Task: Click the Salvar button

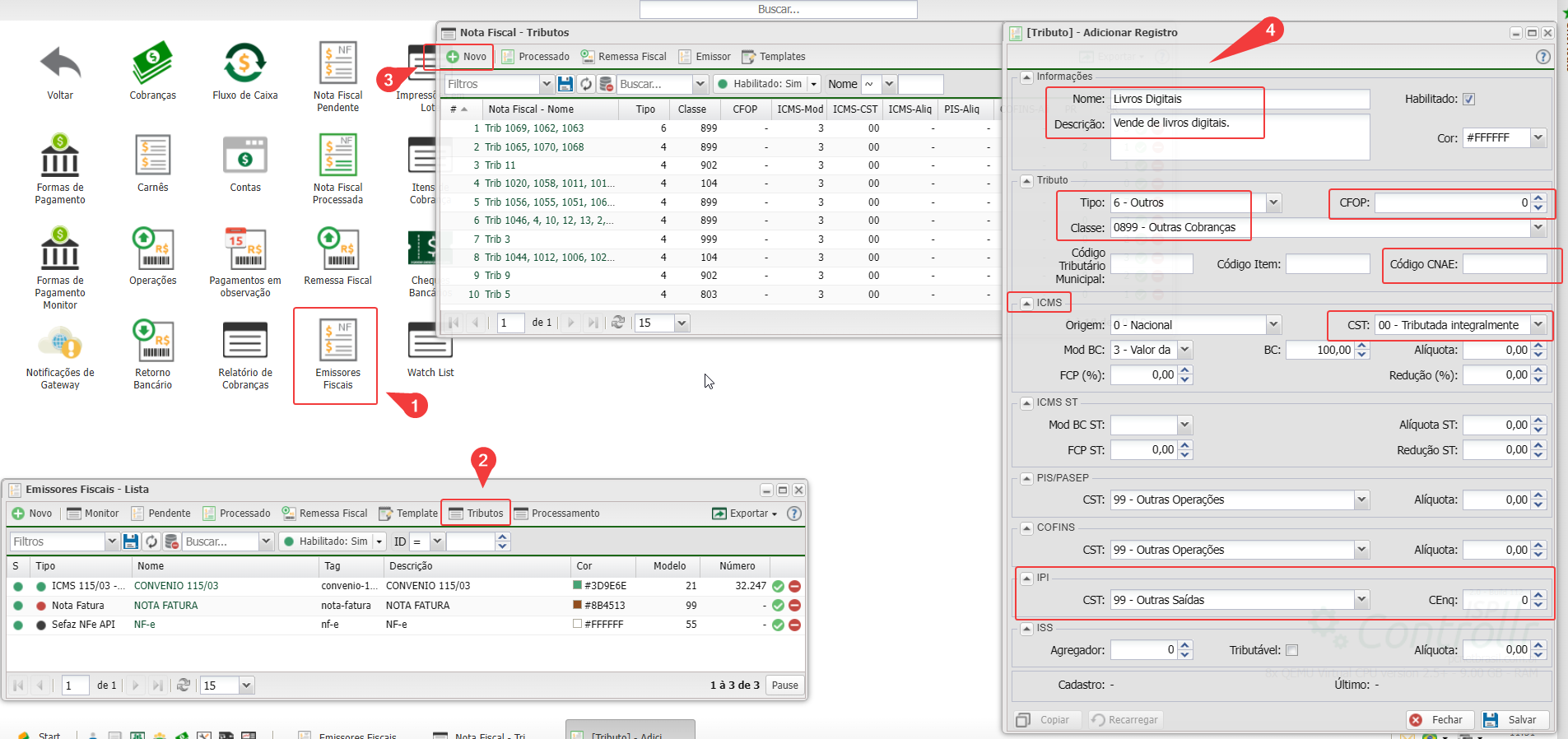Action: 1514,720
